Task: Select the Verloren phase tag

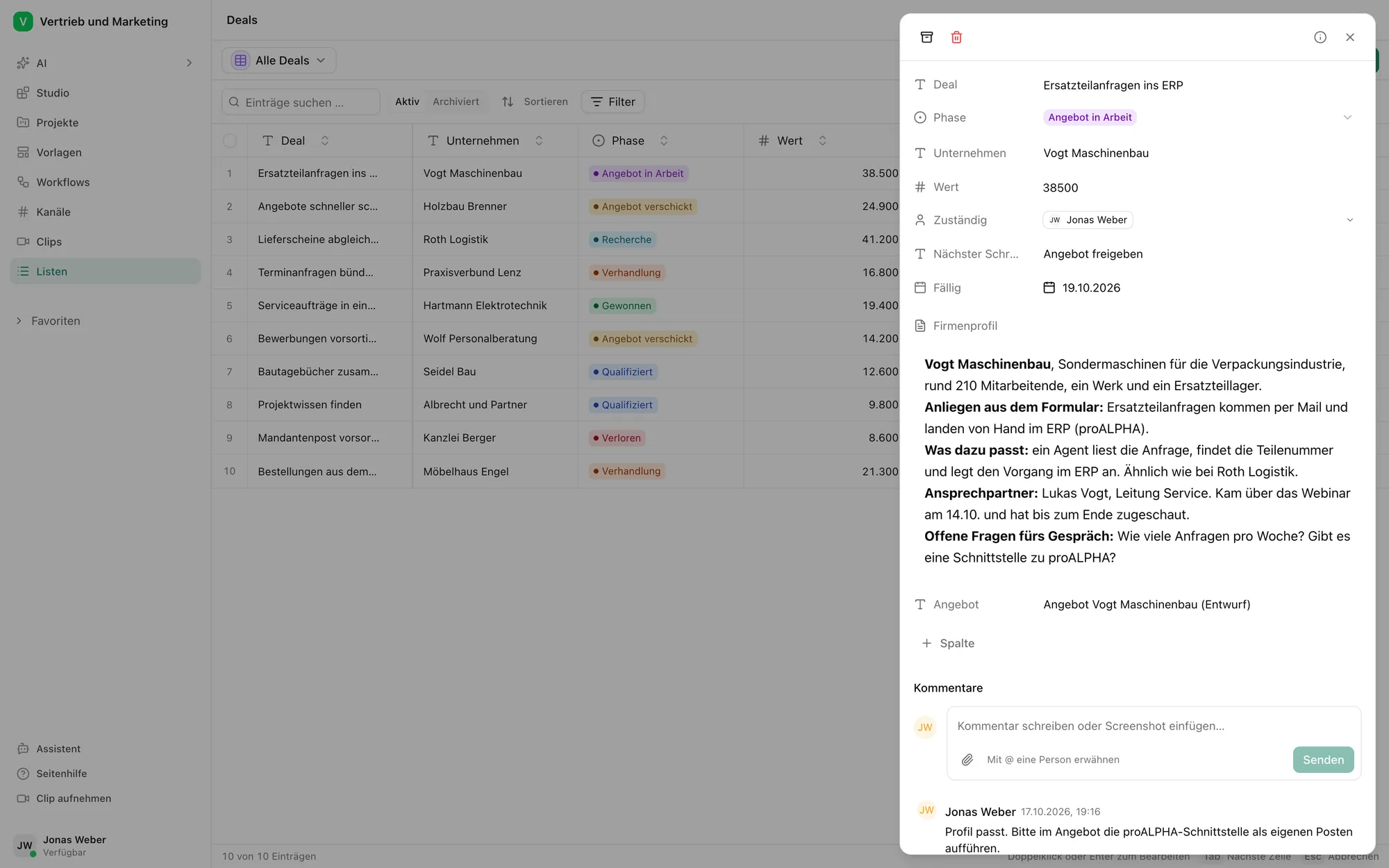Action: click(x=617, y=438)
